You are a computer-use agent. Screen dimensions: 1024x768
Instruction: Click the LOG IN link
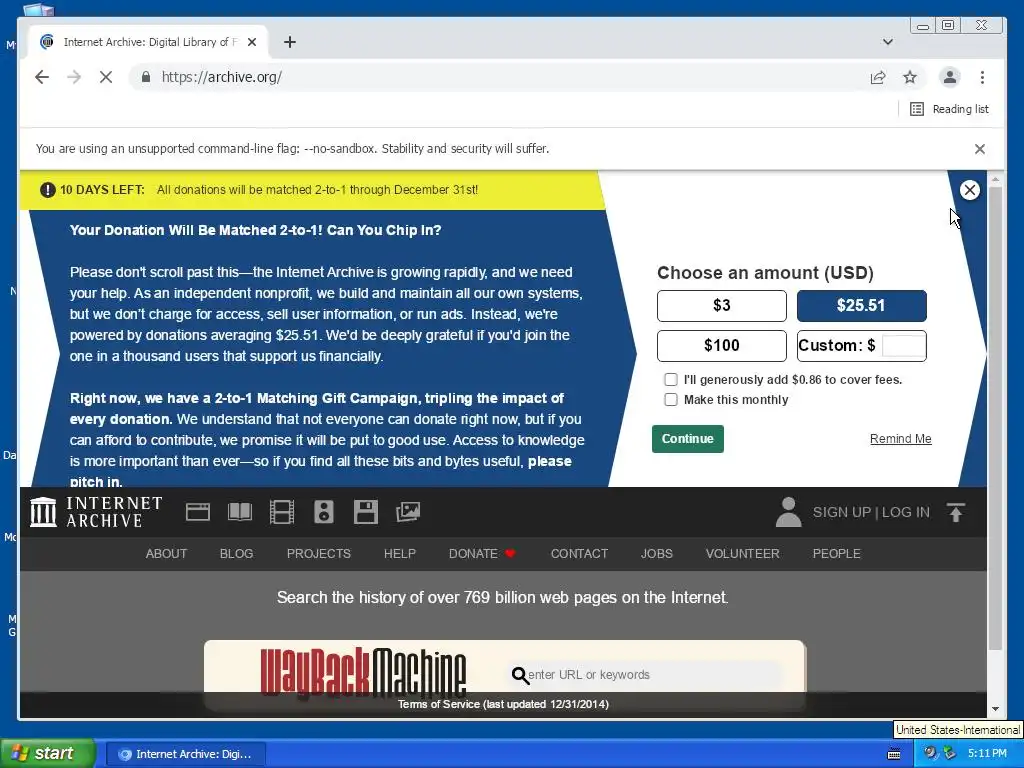click(906, 512)
